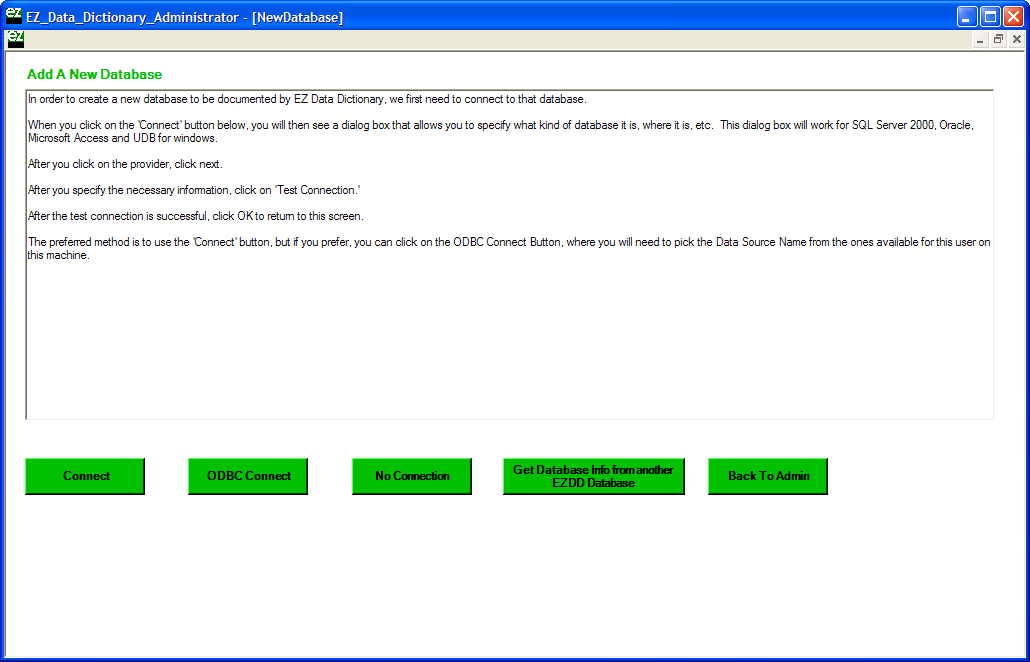Click Get Database Info from another EZDD Database
This screenshot has width=1030, height=662.
(x=593, y=476)
